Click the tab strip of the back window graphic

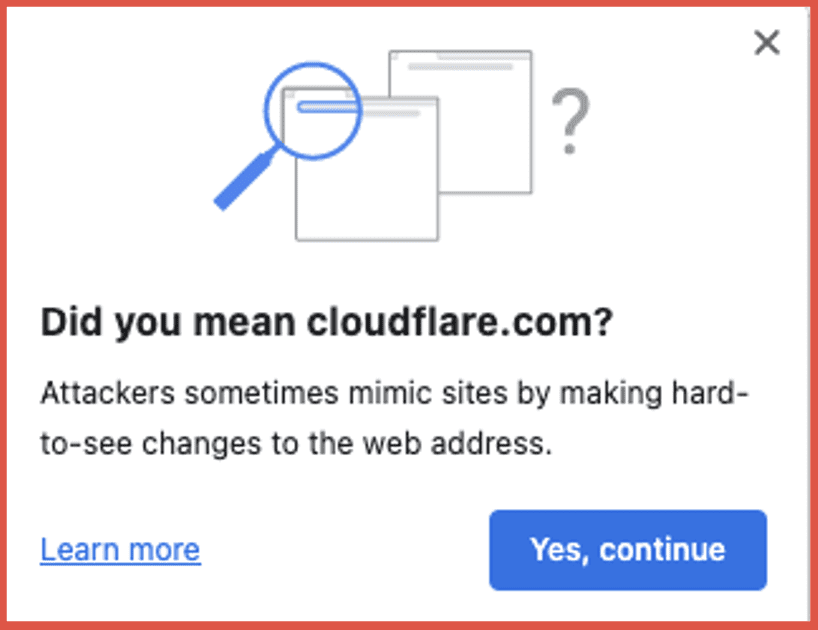coord(461,55)
